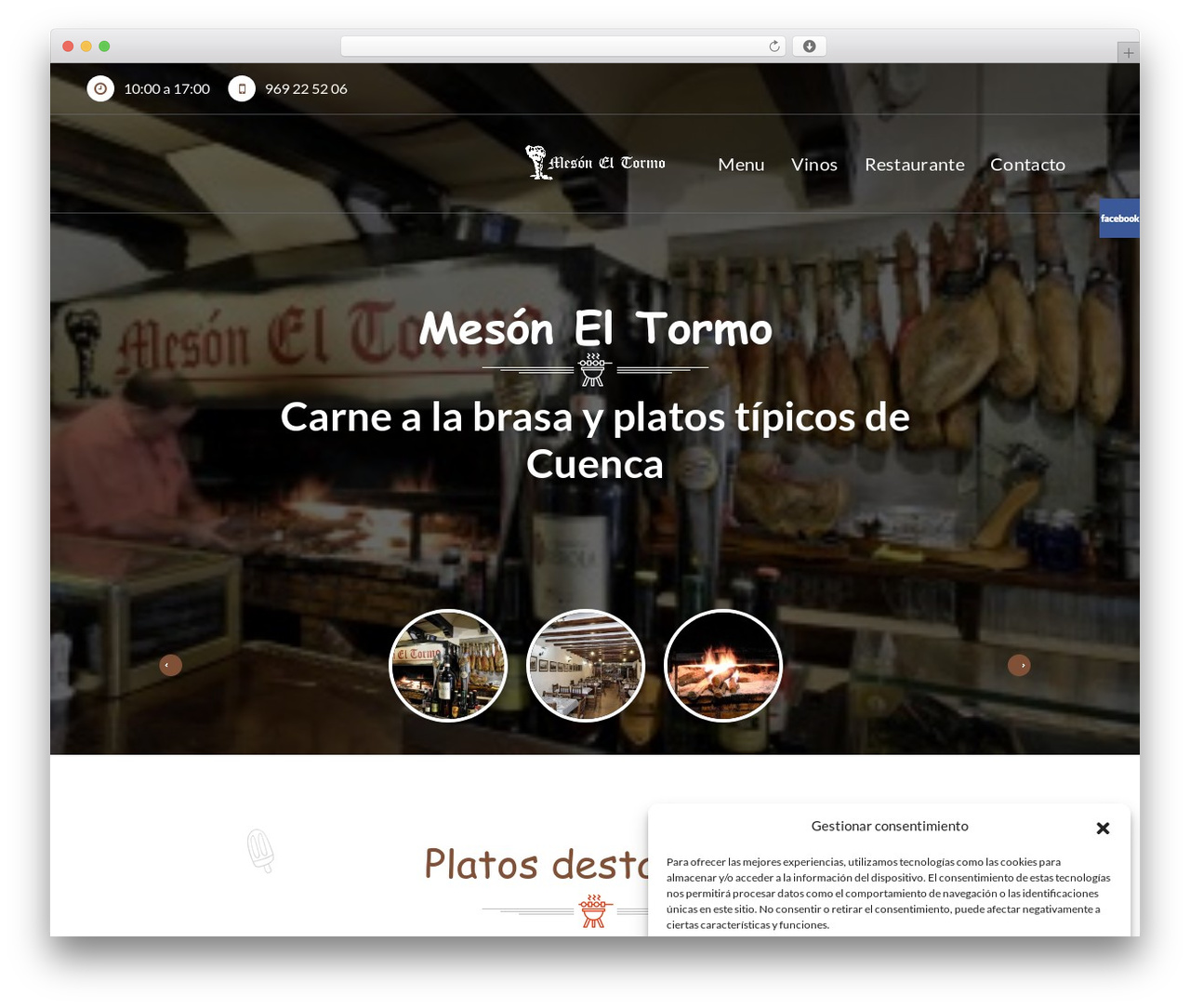This screenshot has width=1190, height=1008.
Task: Select the dining room slide thumbnail
Action: pyautogui.click(x=586, y=665)
